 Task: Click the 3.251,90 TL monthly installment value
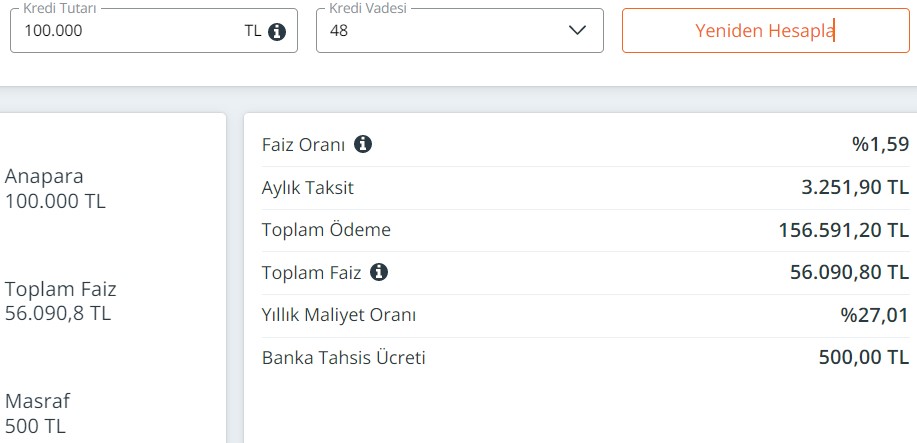pyautogui.click(x=854, y=188)
